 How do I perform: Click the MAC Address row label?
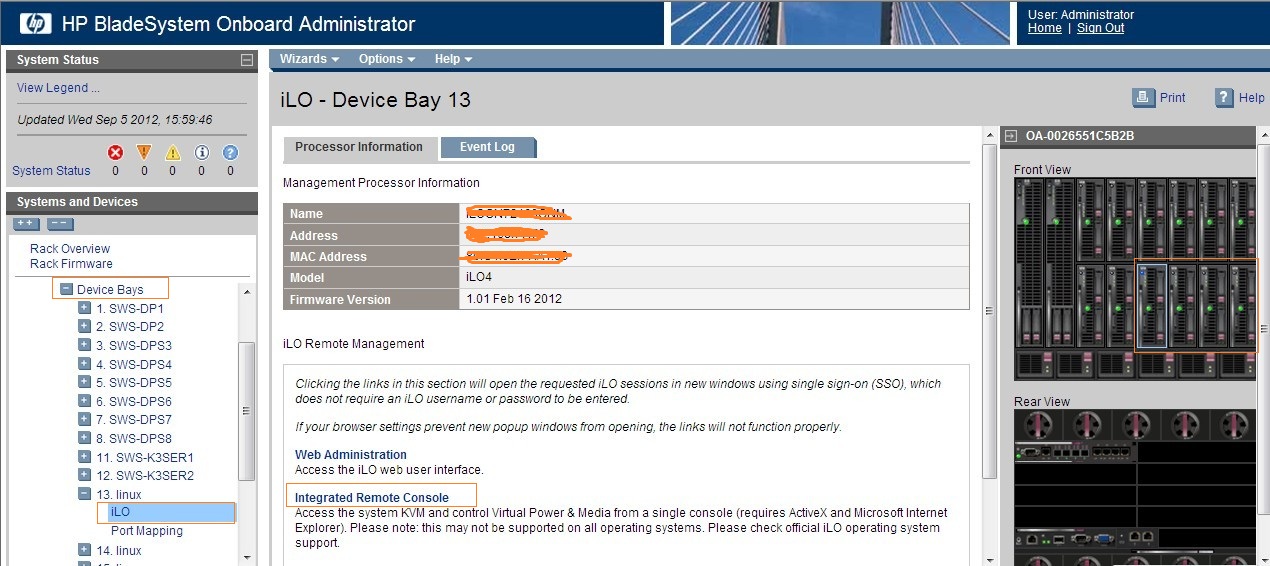[371, 257]
